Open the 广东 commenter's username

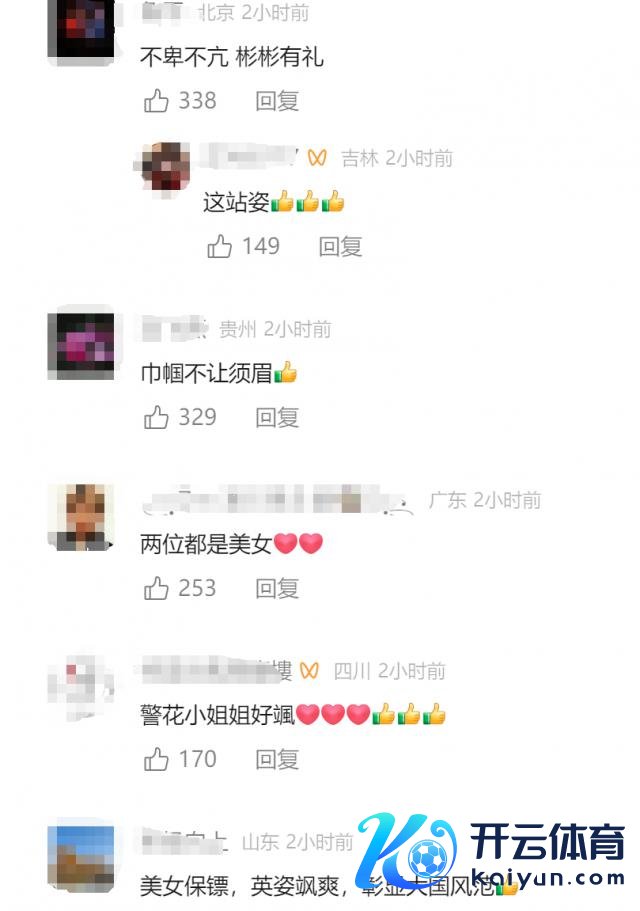coord(277,500)
